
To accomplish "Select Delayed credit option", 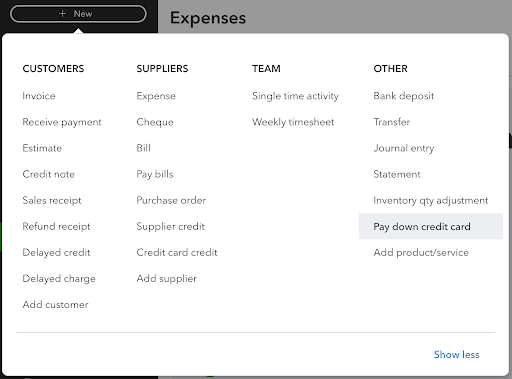I will pyautogui.click(x=56, y=252).
